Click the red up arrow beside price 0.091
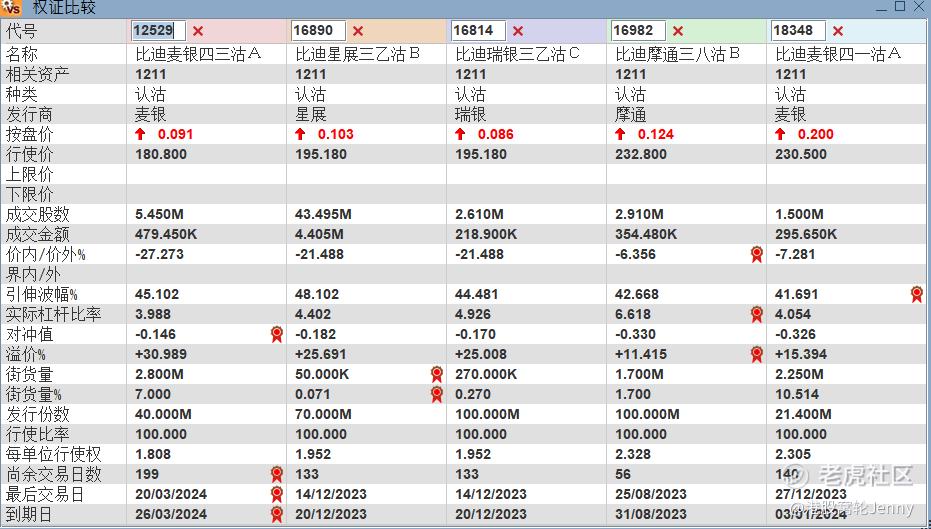 [140, 134]
